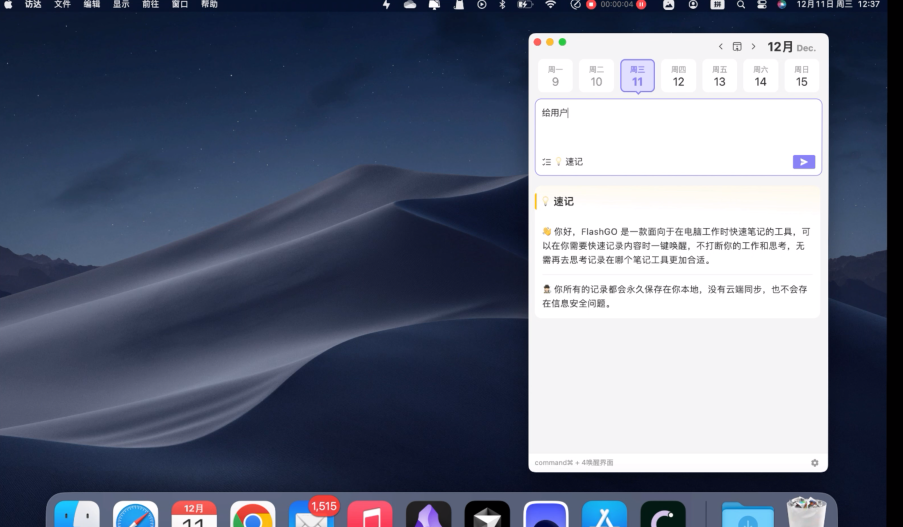The image size is (903, 527).
Task: Send the note with the arrow button
Action: pos(803,162)
